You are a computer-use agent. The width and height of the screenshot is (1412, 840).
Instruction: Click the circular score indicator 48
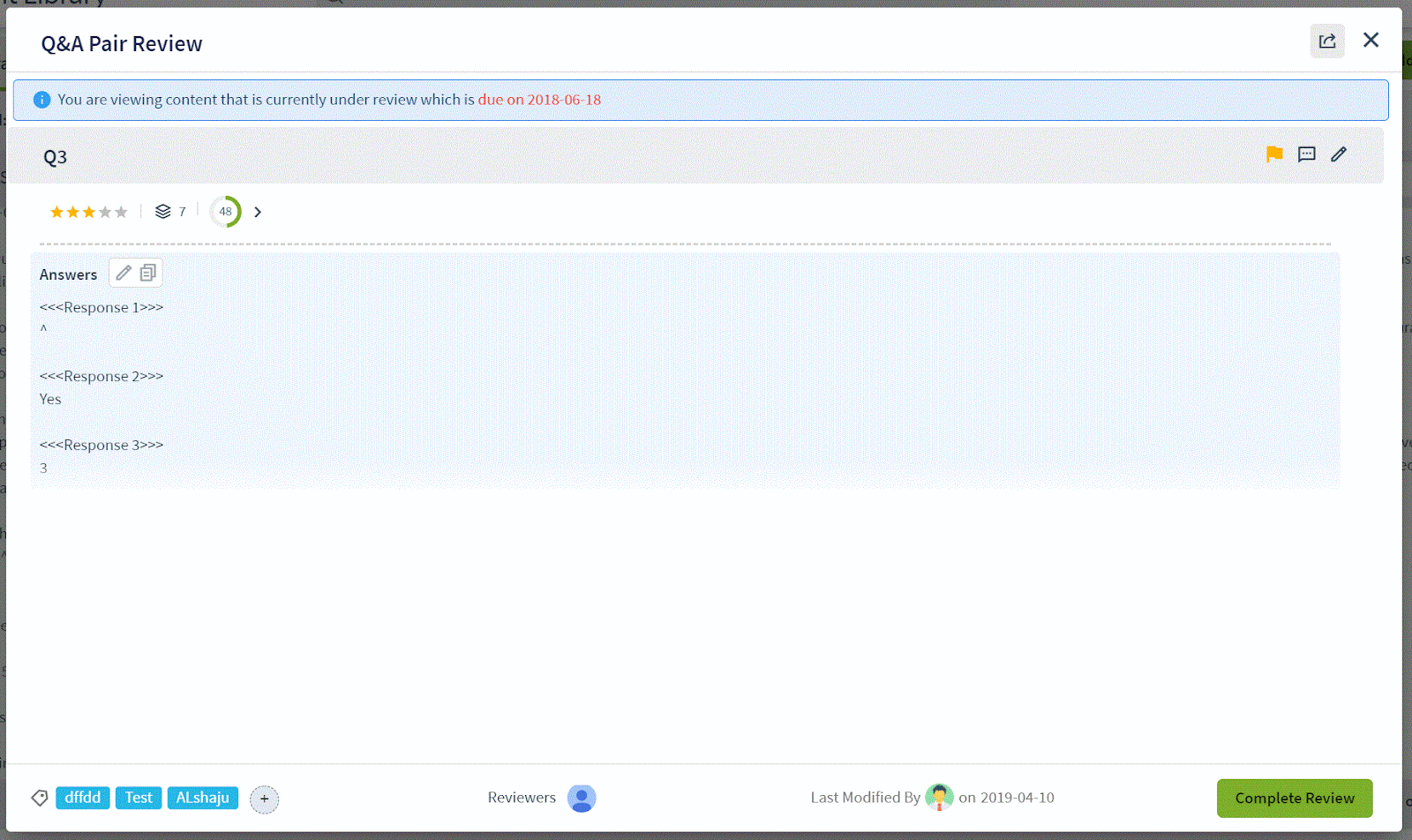(x=226, y=212)
